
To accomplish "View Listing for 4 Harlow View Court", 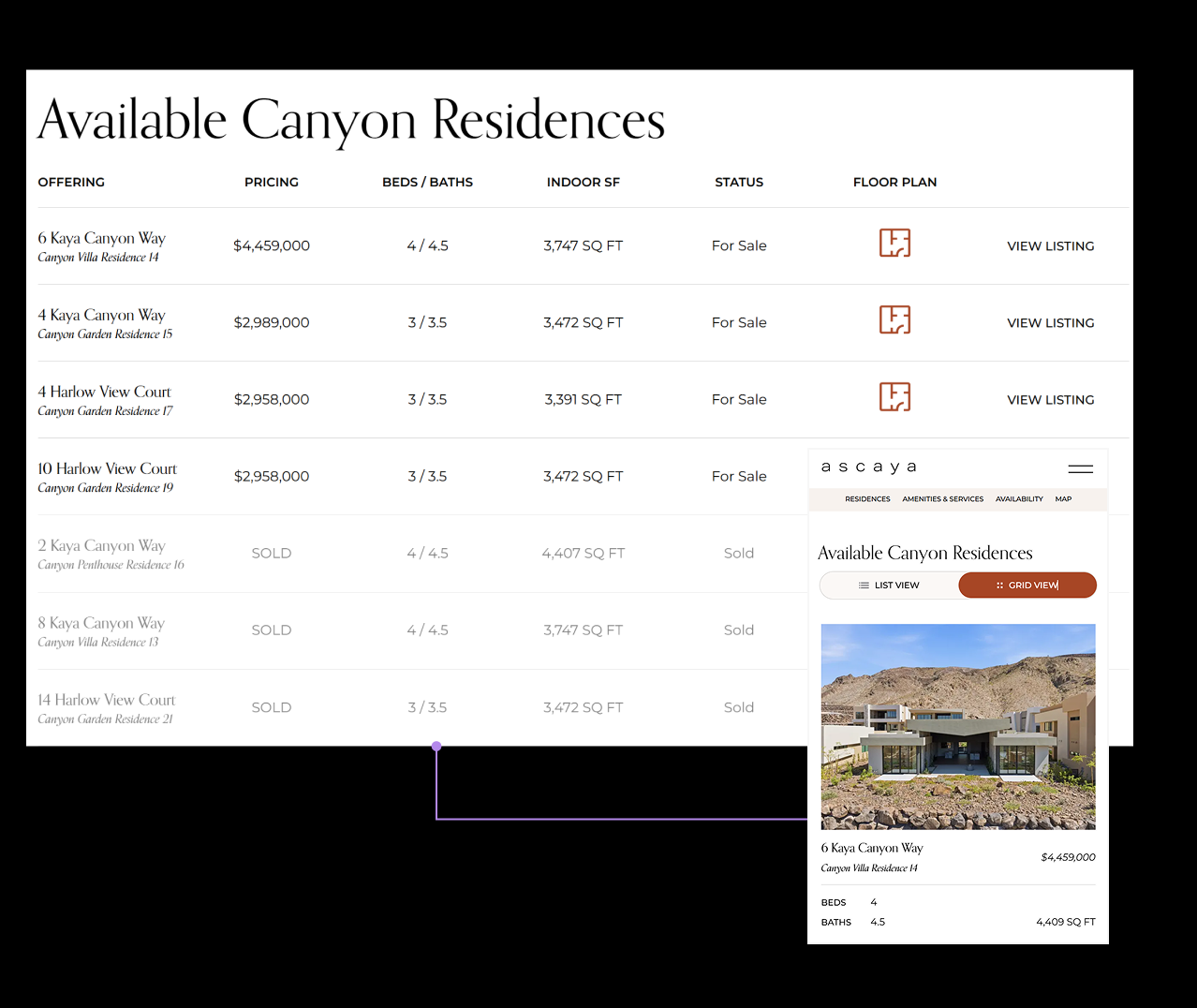I will 1050,400.
